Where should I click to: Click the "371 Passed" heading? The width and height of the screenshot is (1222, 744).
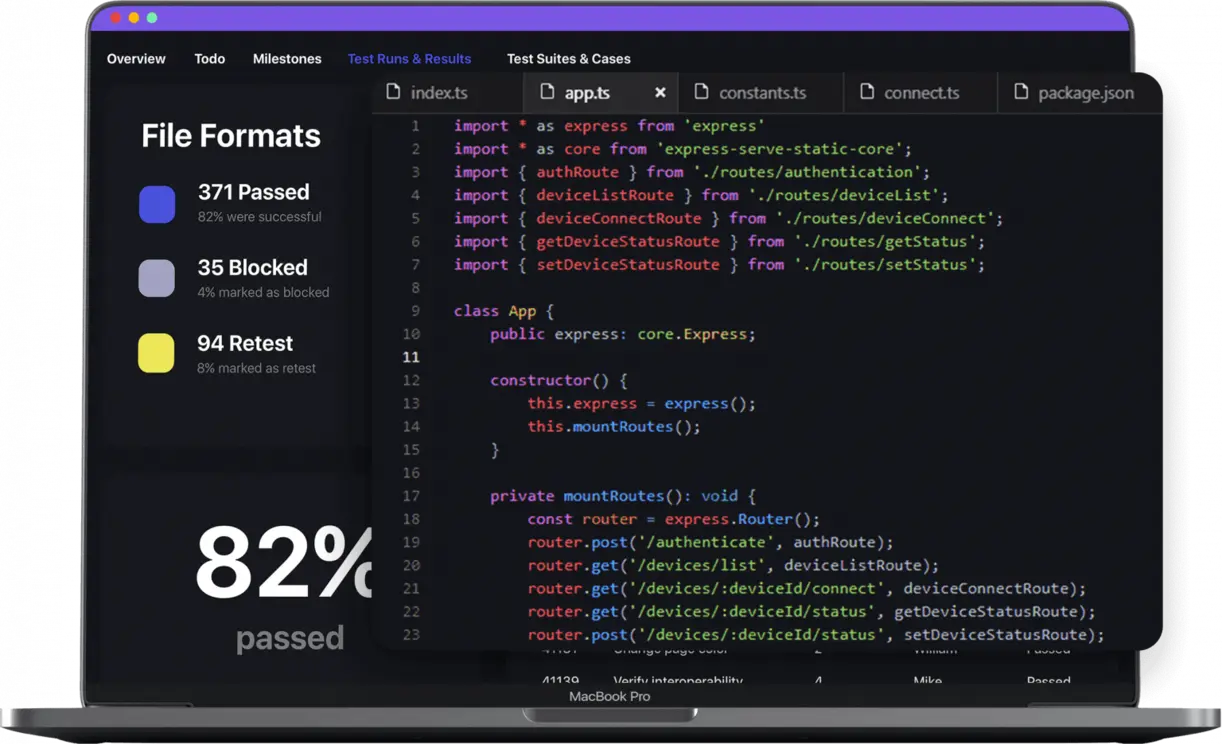point(253,192)
